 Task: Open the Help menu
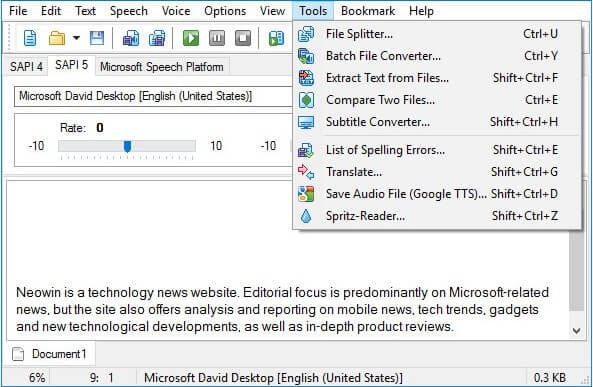point(421,11)
